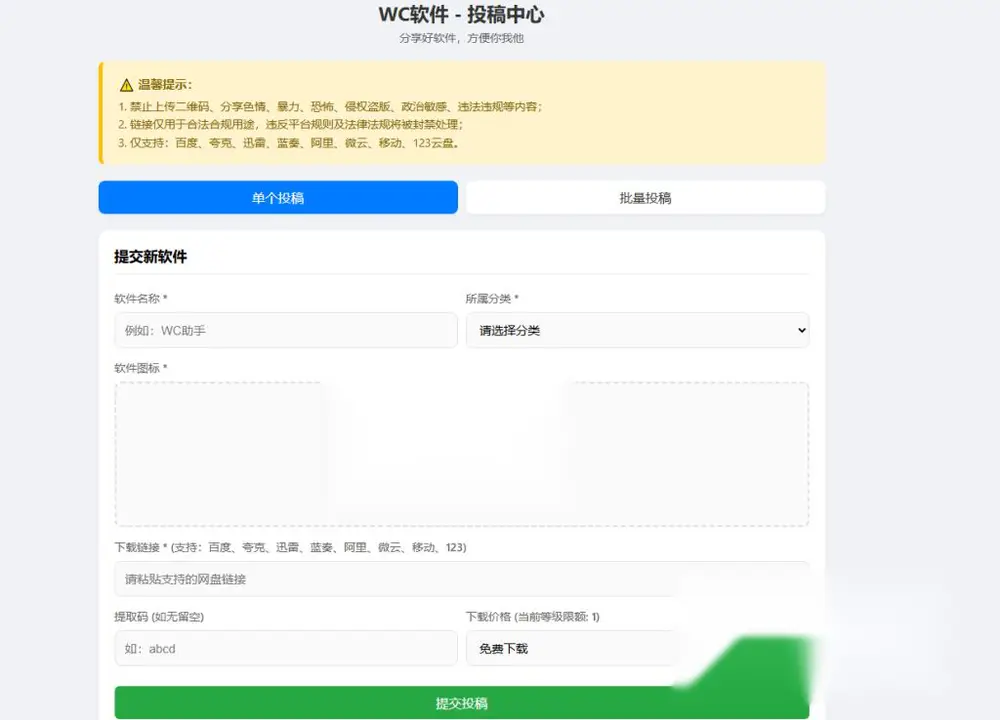Switch to the 单个投稿 tab
Viewport: 1000px width, 720px height.
pos(278,198)
